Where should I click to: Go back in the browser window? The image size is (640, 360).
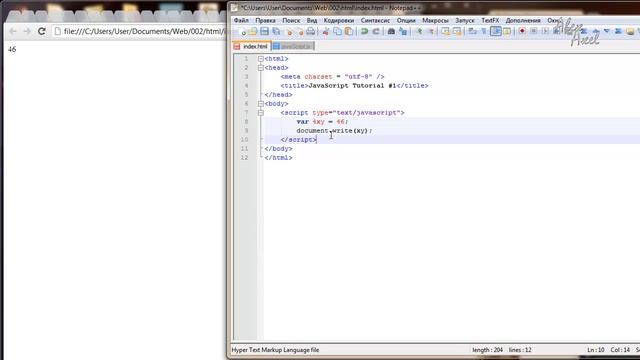click(13, 31)
